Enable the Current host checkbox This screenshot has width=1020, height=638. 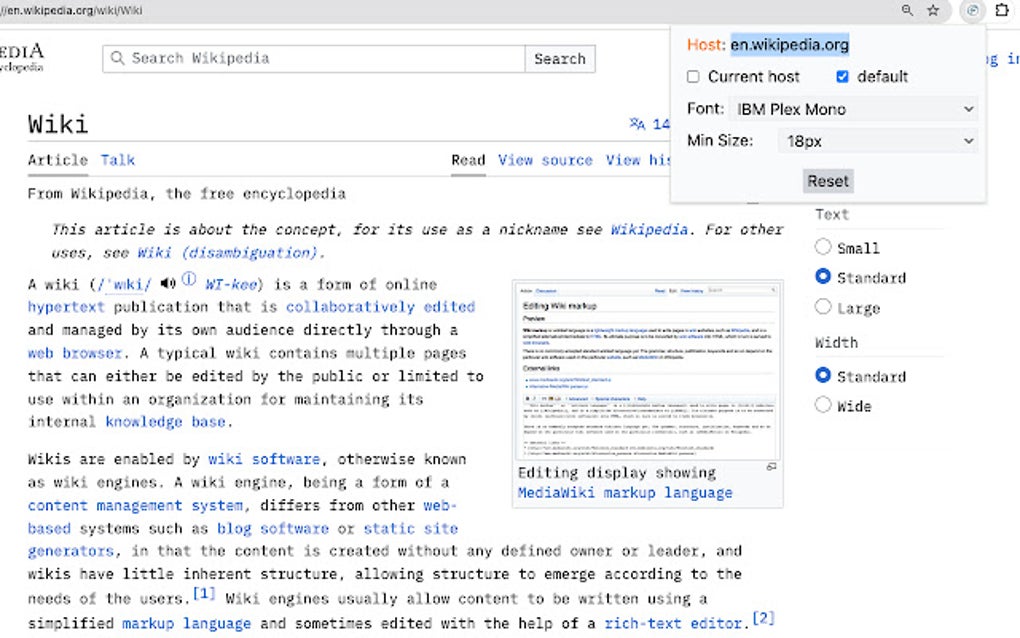(690, 76)
